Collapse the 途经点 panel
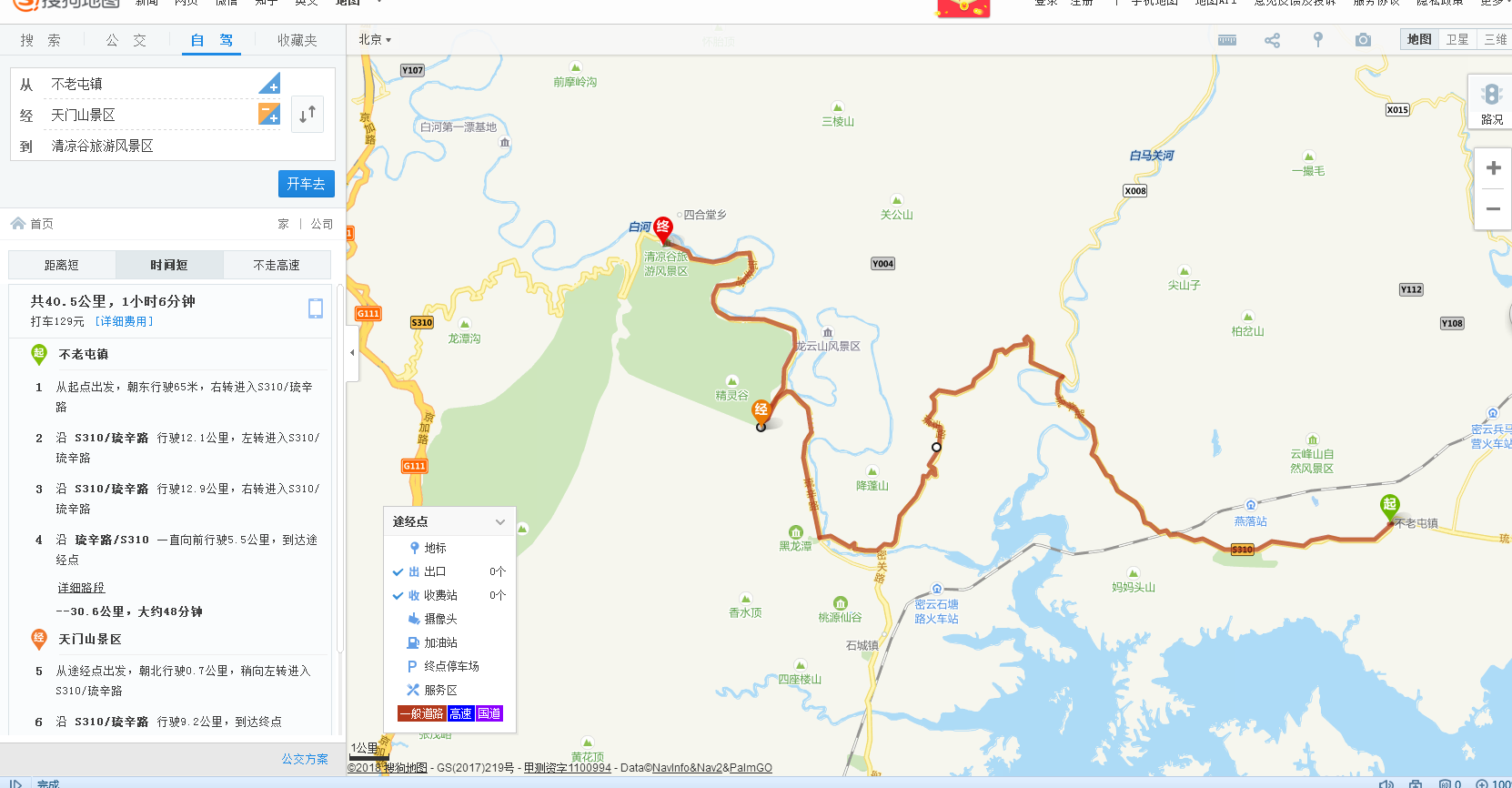Screen dimensions: 1512x788 (499, 521)
